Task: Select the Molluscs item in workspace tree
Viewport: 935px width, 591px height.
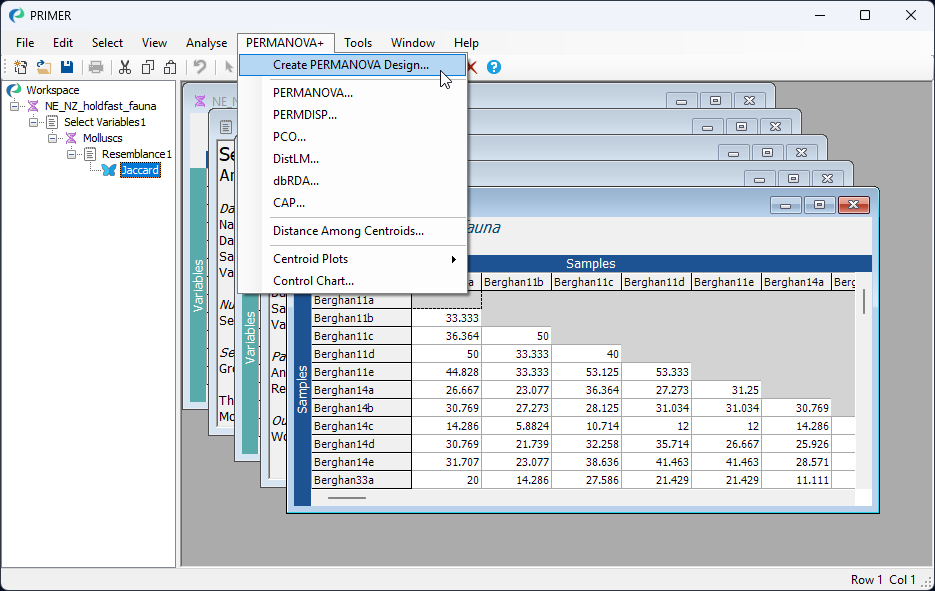Action: click(105, 138)
